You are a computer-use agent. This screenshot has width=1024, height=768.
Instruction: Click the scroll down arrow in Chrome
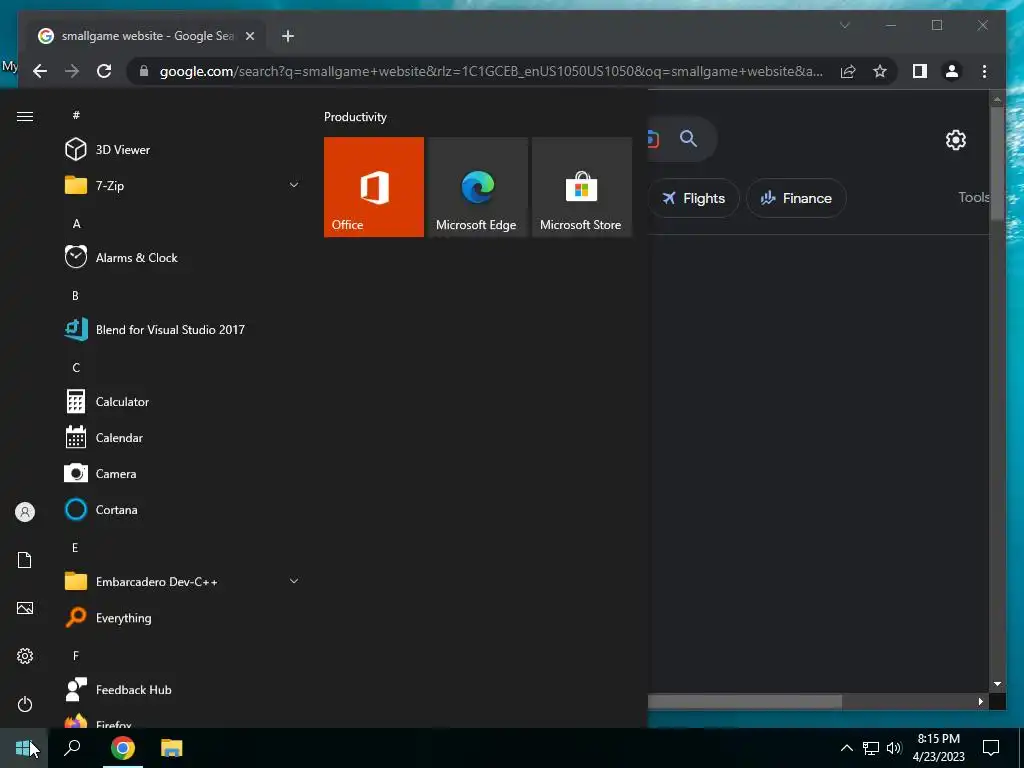997,684
